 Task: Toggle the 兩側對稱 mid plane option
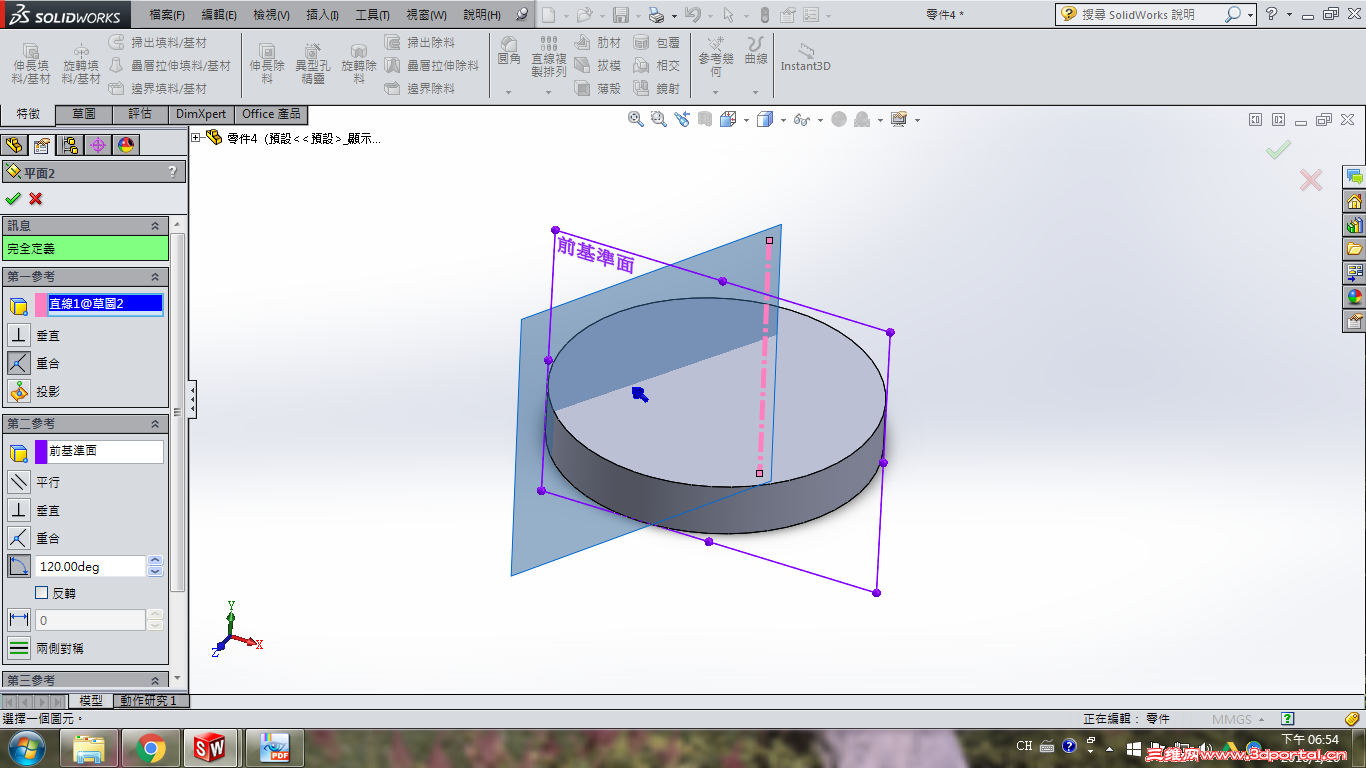tap(19, 648)
